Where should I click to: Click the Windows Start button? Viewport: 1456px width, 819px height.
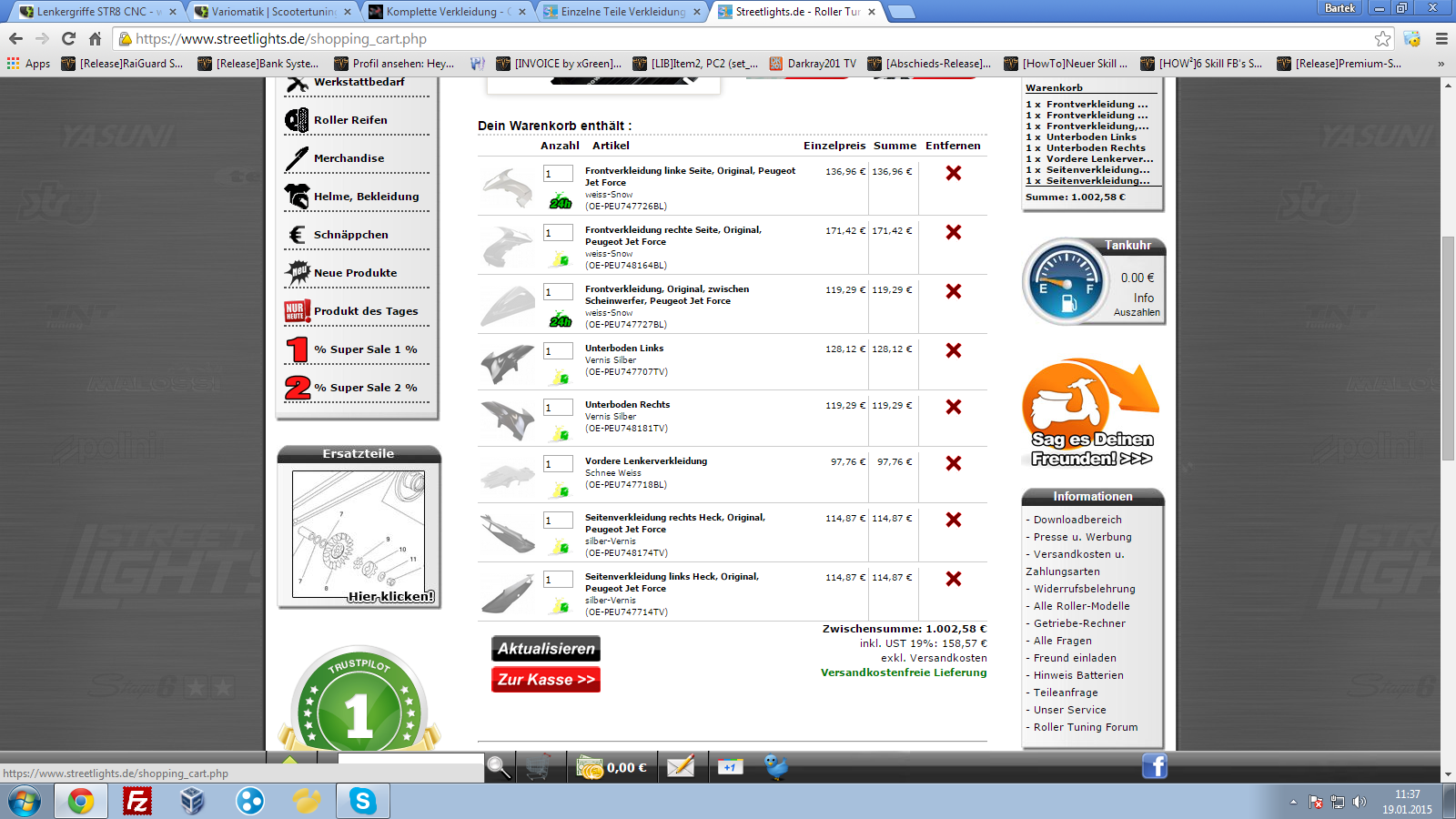coord(25,801)
